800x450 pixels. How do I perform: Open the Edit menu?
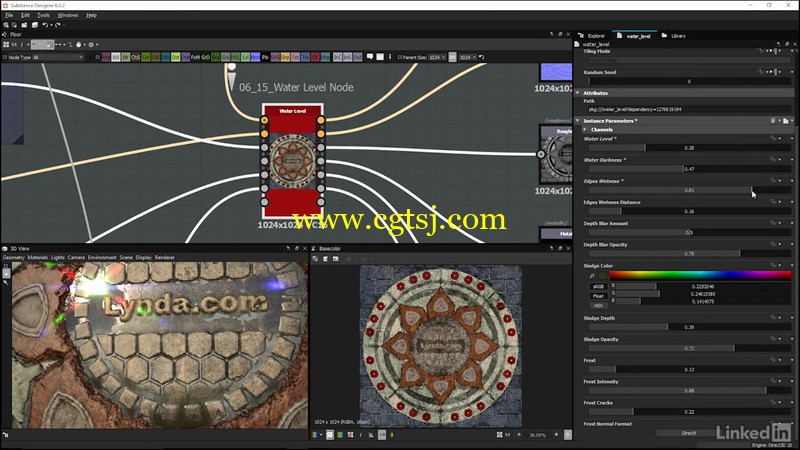25,15
